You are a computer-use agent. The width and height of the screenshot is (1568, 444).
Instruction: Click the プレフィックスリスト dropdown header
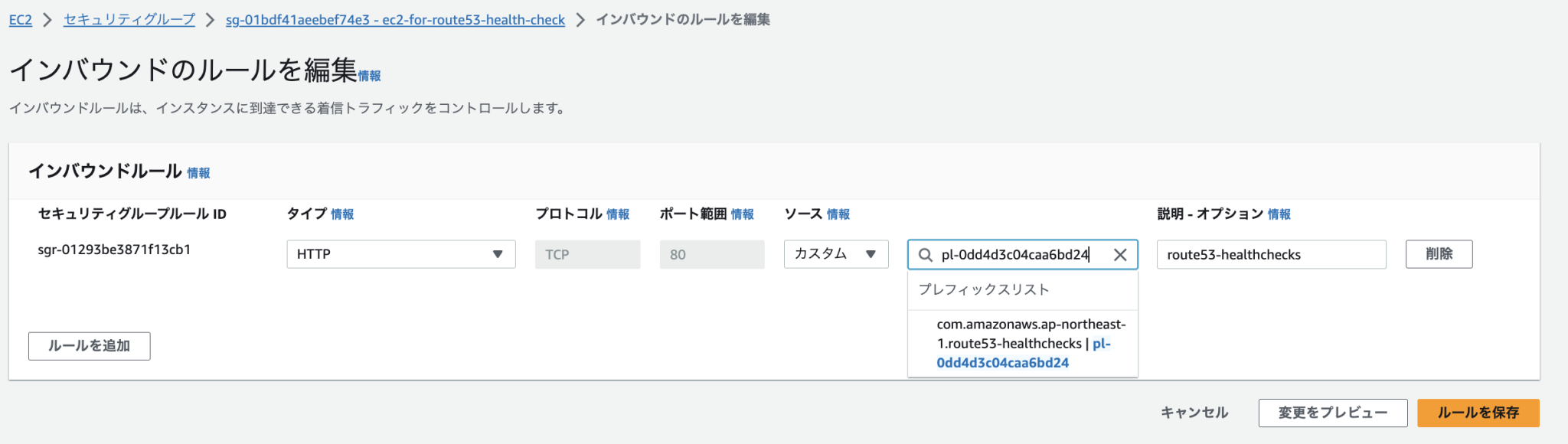984,289
